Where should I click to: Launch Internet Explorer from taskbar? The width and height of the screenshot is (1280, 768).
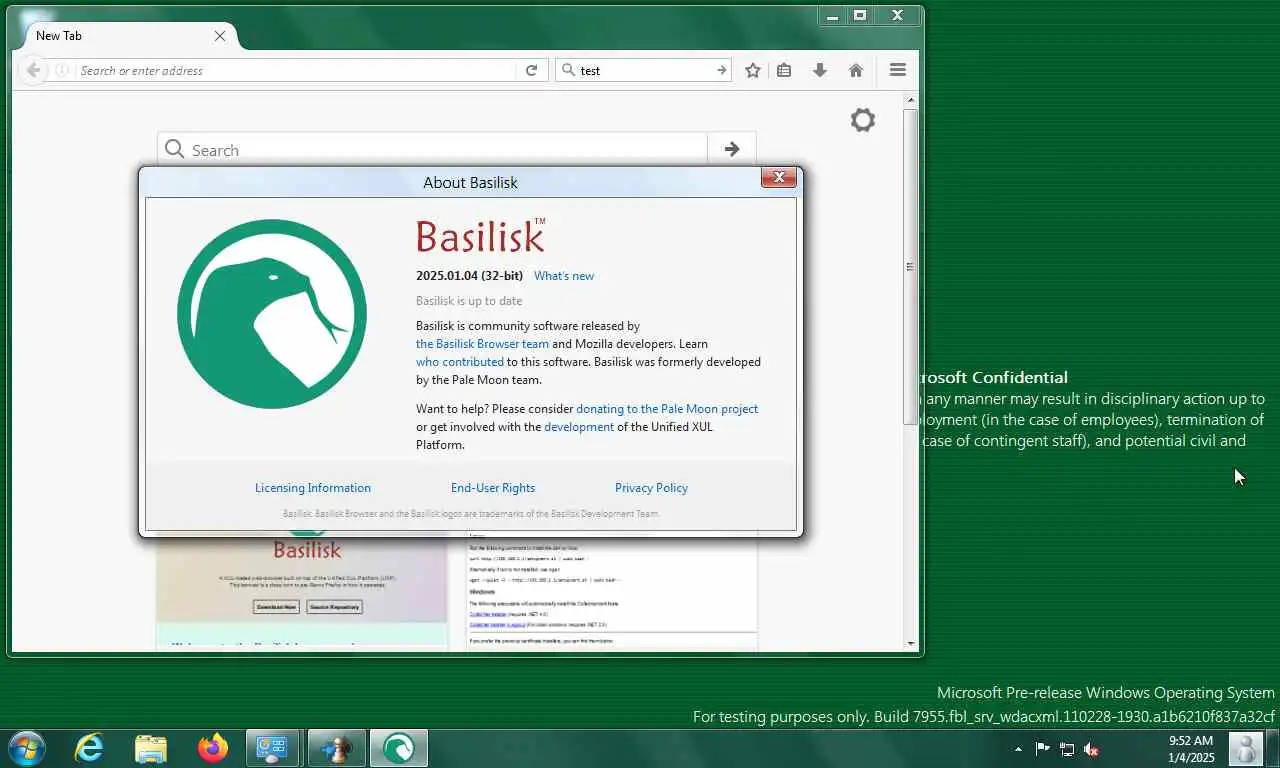(x=89, y=748)
